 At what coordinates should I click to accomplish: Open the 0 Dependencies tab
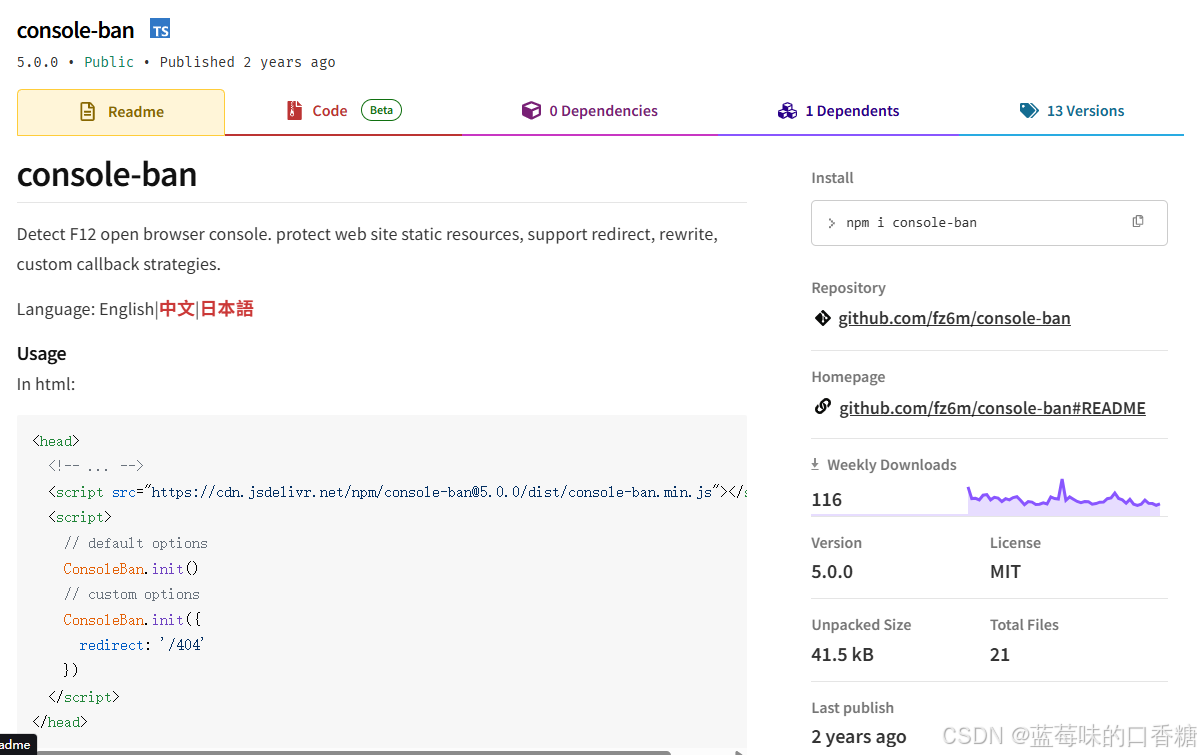tap(590, 111)
